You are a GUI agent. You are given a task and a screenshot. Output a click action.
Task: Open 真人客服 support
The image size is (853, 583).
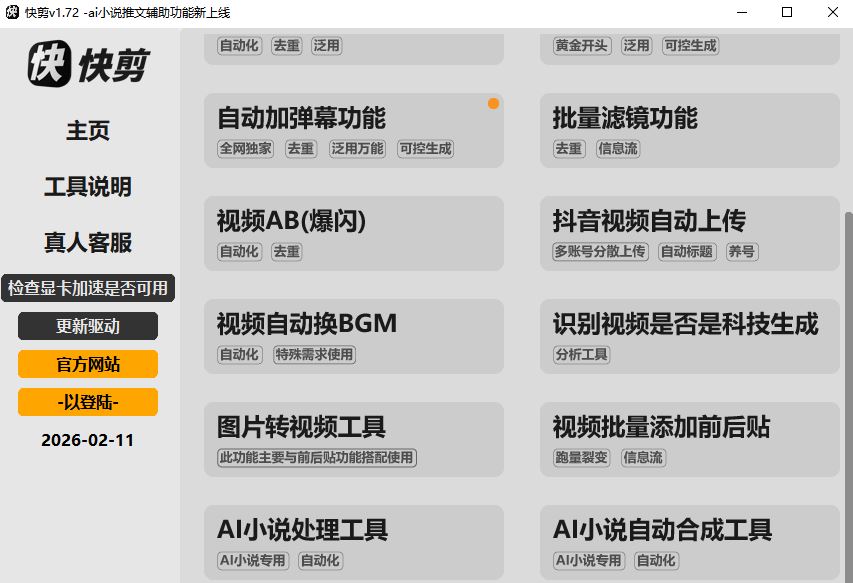pos(88,243)
